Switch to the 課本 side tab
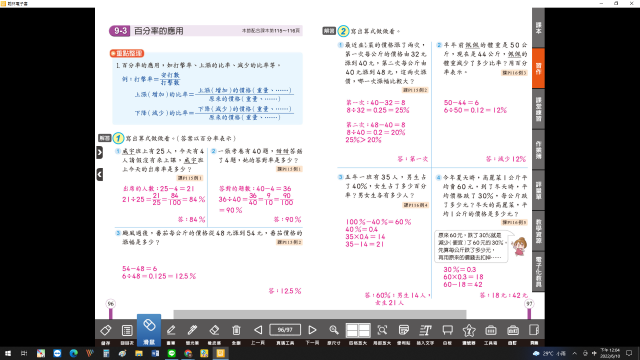Screen dimensions: 640x360 tap(538, 28)
